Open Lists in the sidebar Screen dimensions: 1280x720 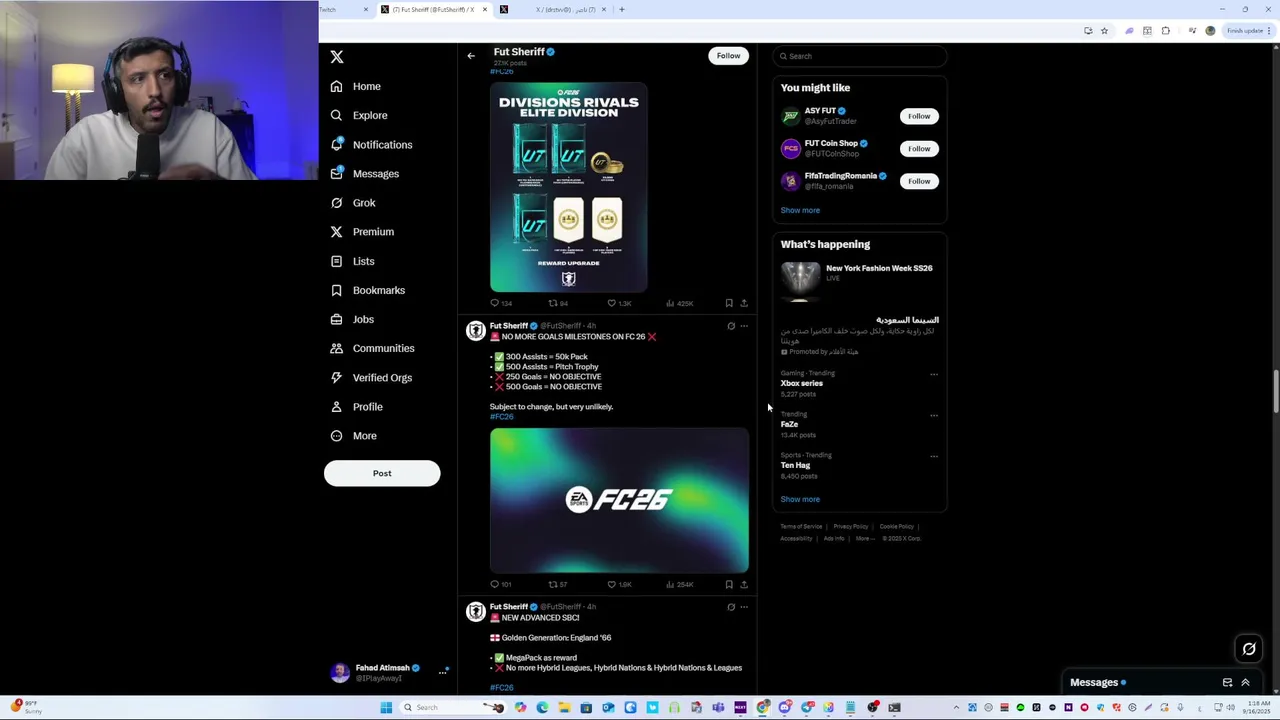click(x=352, y=261)
